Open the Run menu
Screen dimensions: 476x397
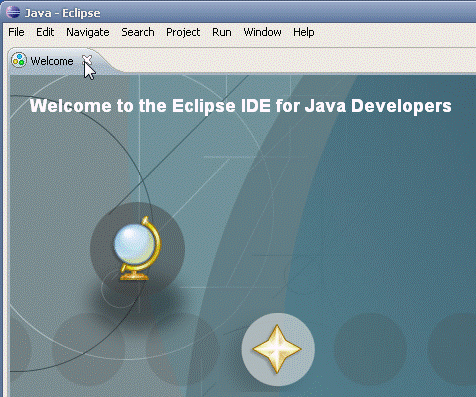[x=222, y=32]
